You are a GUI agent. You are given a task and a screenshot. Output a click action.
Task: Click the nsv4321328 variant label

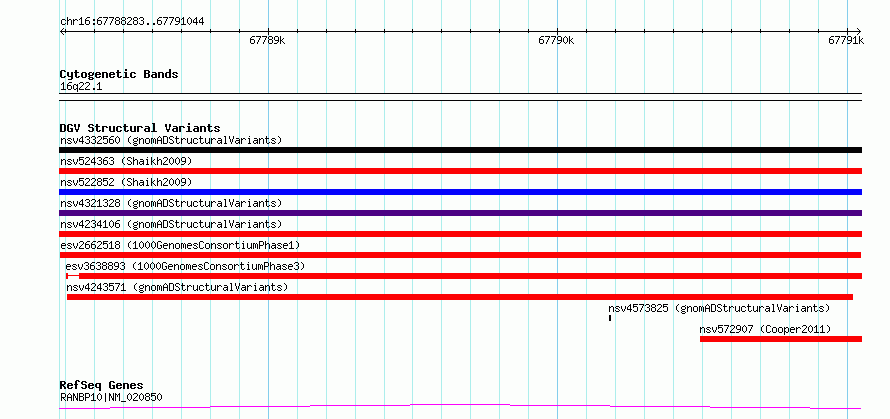[x=171, y=203]
